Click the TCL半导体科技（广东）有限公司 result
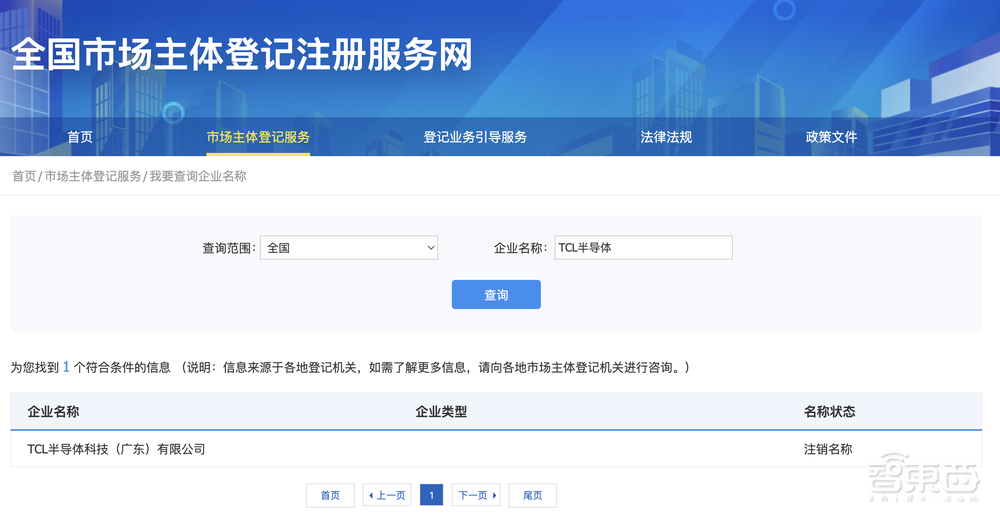 click(x=116, y=449)
